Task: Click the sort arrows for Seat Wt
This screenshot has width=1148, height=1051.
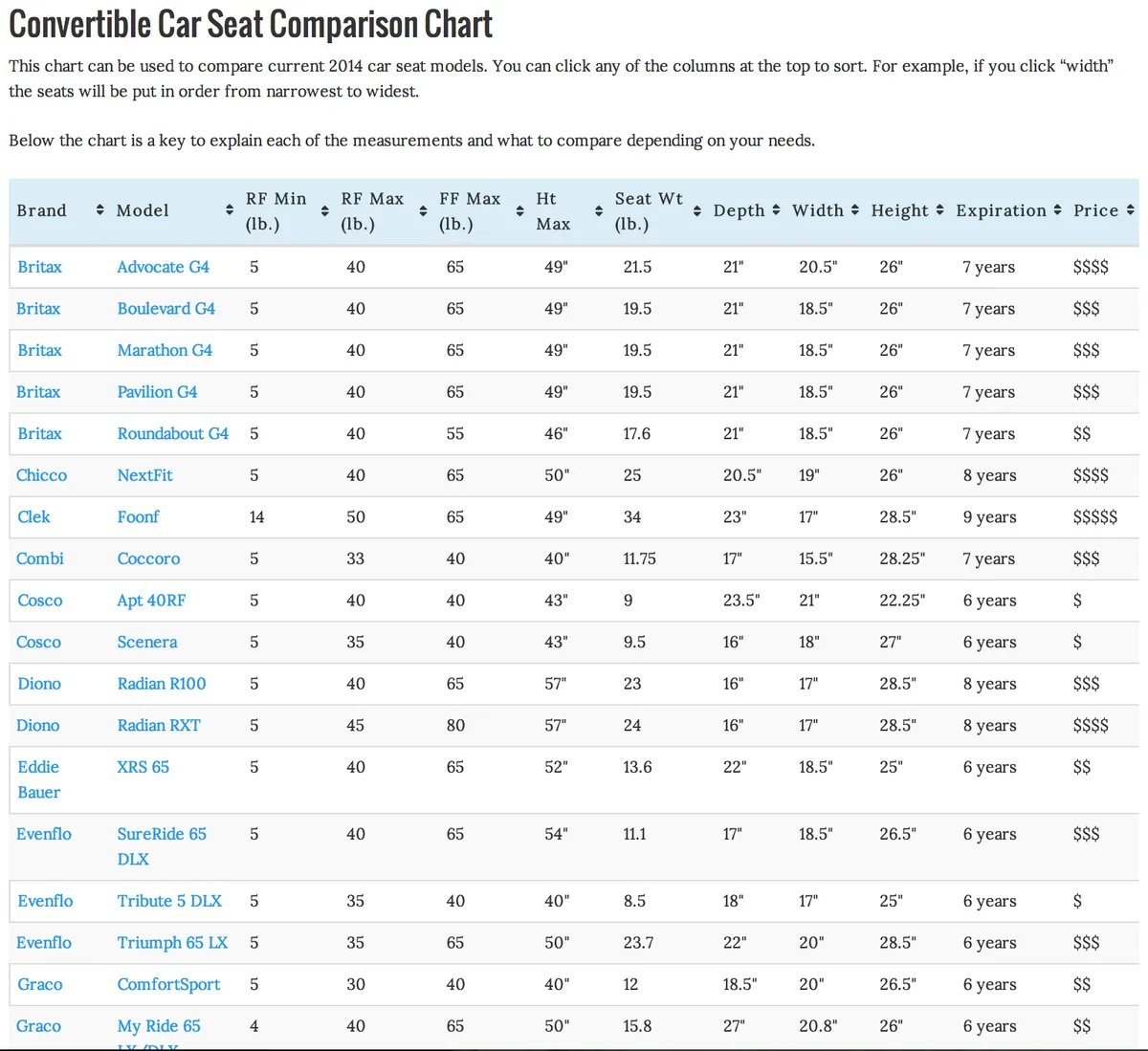Action: pos(697,210)
